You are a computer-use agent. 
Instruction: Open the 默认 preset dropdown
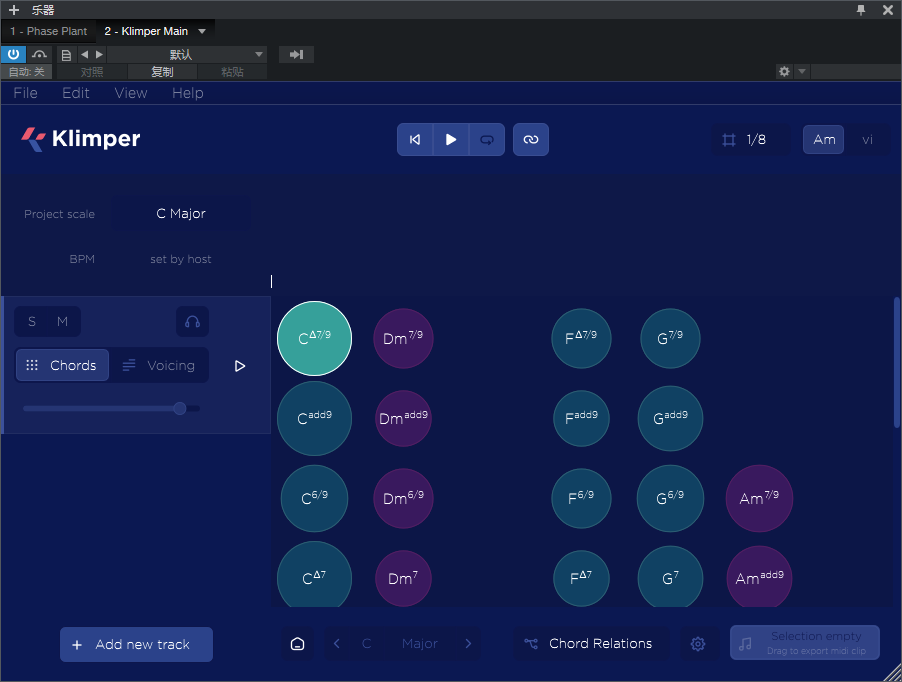[186, 55]
